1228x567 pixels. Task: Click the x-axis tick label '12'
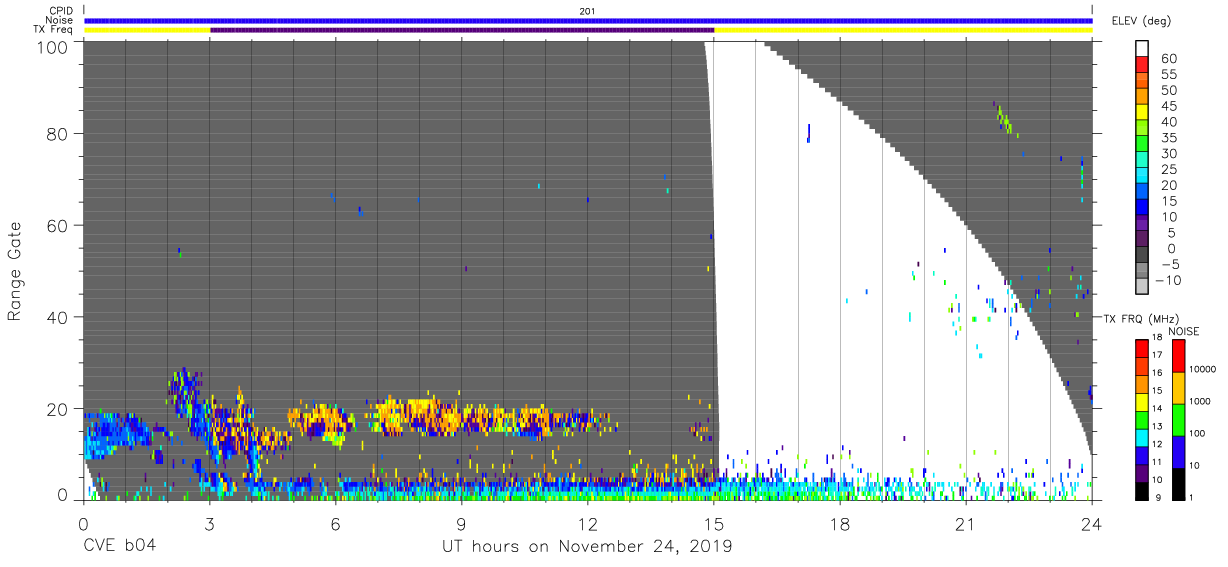click(x=587, y=524)
